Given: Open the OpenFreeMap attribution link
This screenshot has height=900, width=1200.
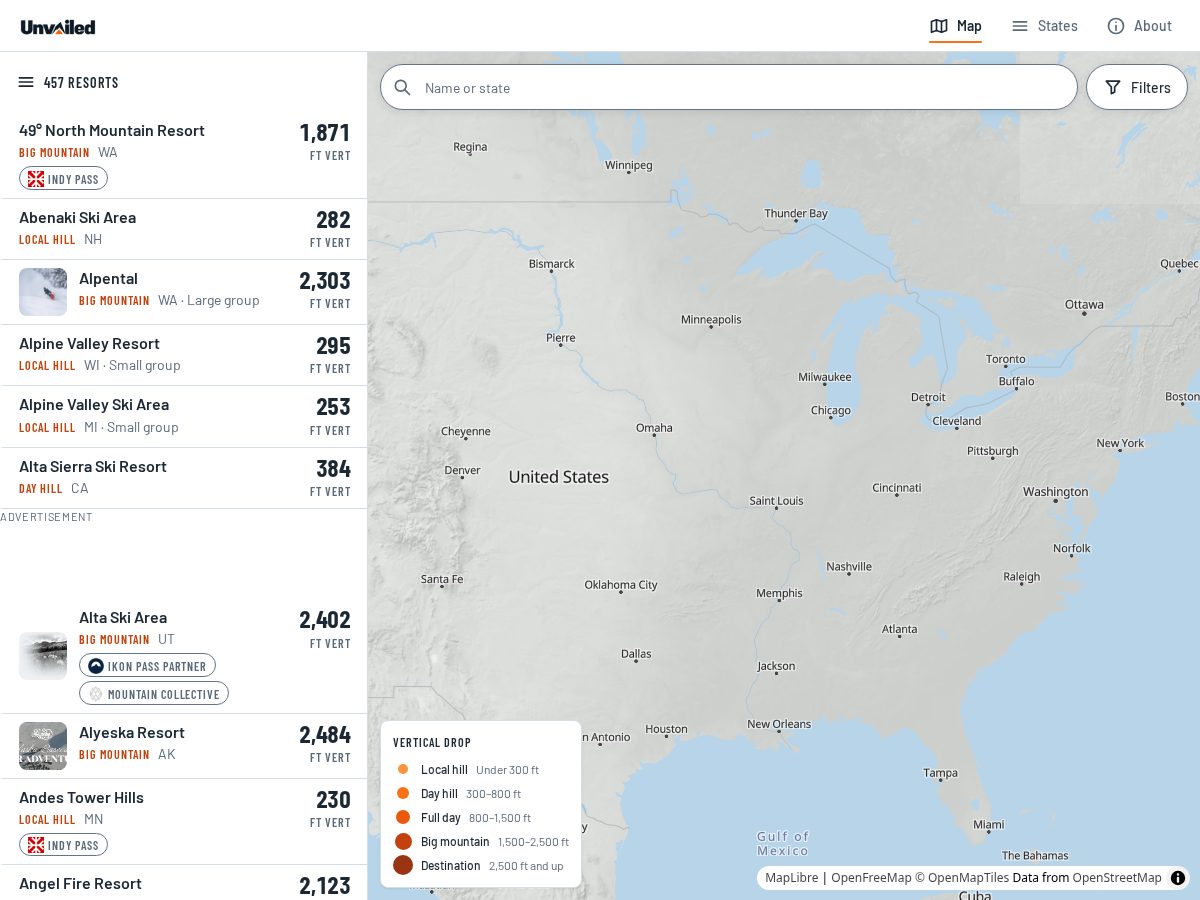Looking at the screenshot, I should [871, 878].
